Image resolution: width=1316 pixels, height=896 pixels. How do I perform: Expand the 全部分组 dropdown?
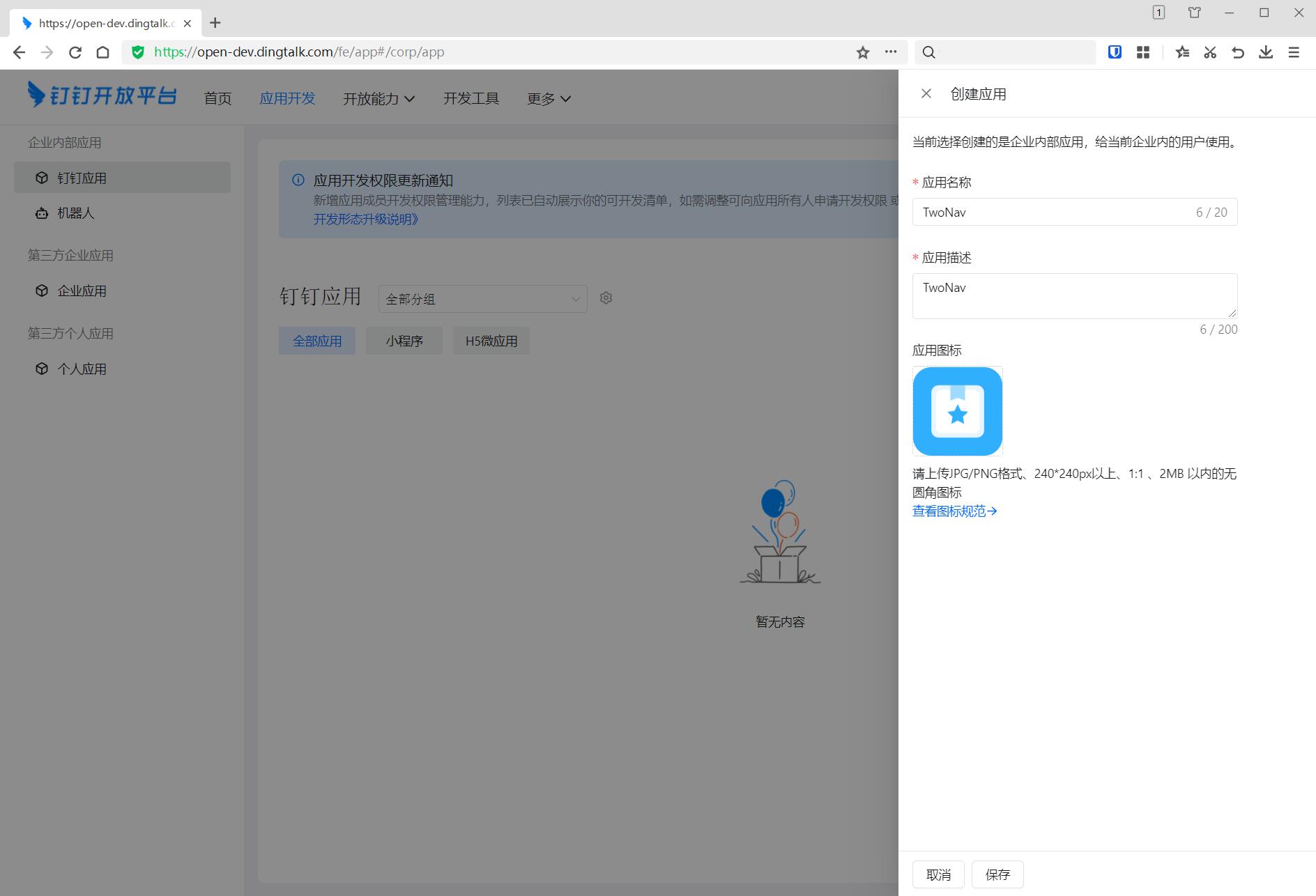point(482,299)
